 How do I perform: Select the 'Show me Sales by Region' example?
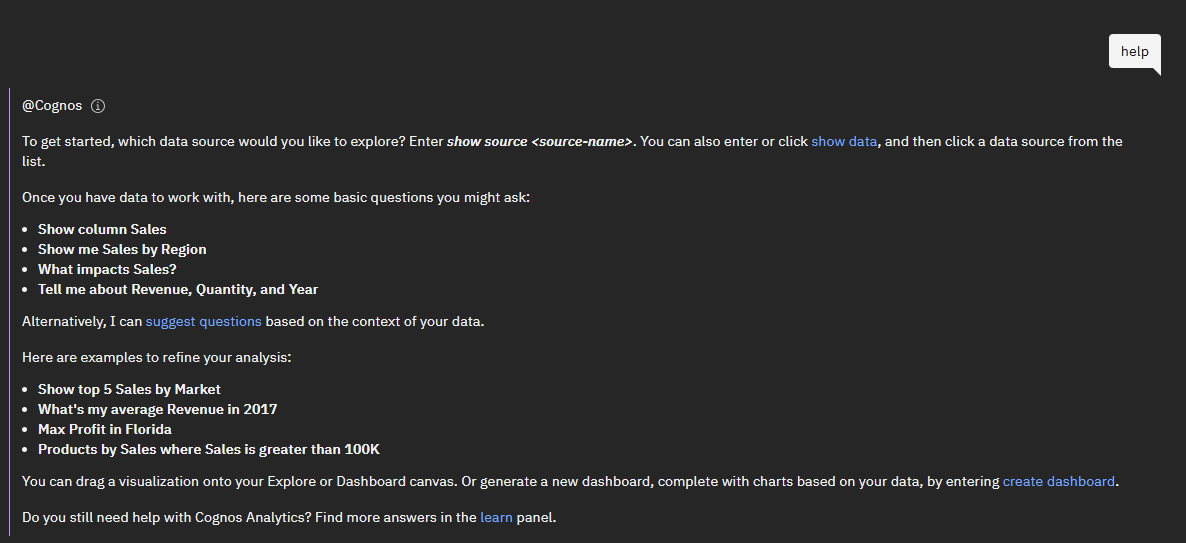pos(122,249)
